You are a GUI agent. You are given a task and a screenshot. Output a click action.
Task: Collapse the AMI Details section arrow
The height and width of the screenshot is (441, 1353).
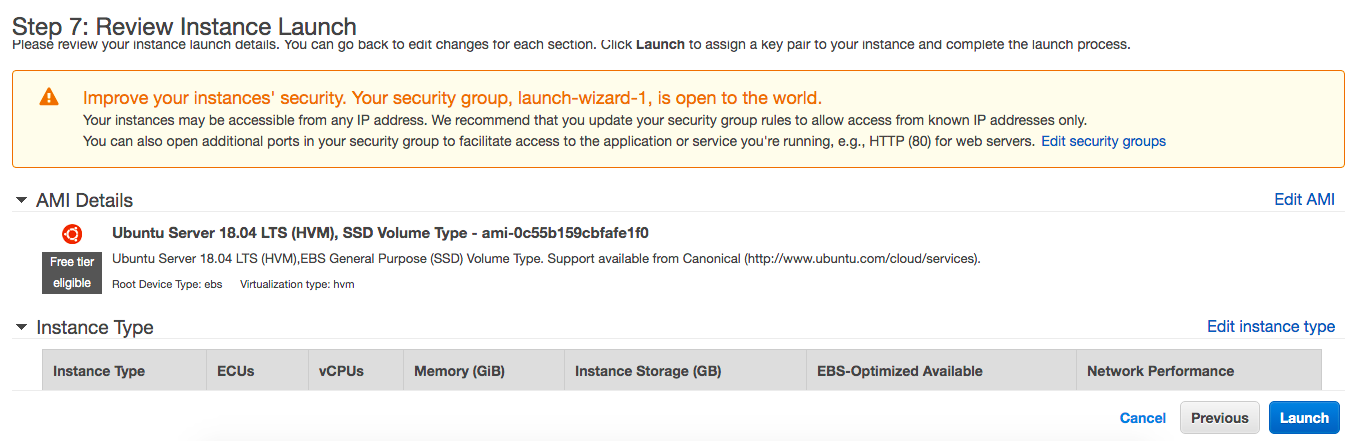tap(21, 200)
